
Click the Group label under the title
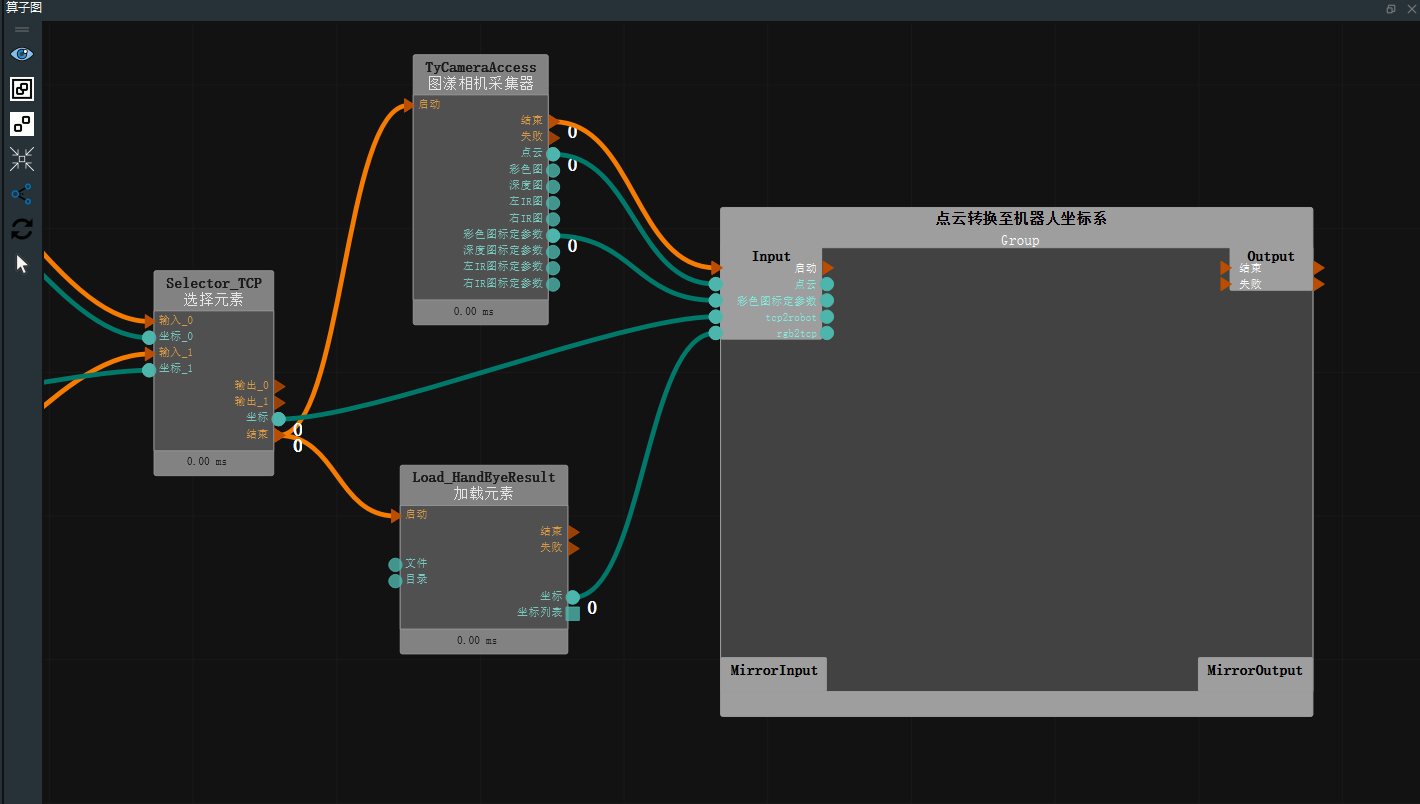[x=1020, y=240]
